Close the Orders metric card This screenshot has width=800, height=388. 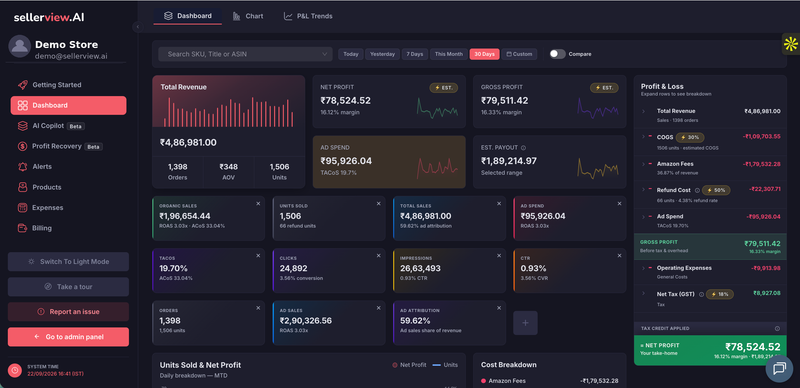click(x=258, y=308)
